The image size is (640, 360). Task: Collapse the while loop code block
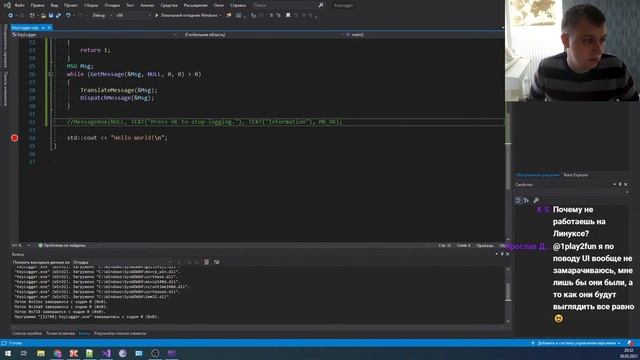51,74
